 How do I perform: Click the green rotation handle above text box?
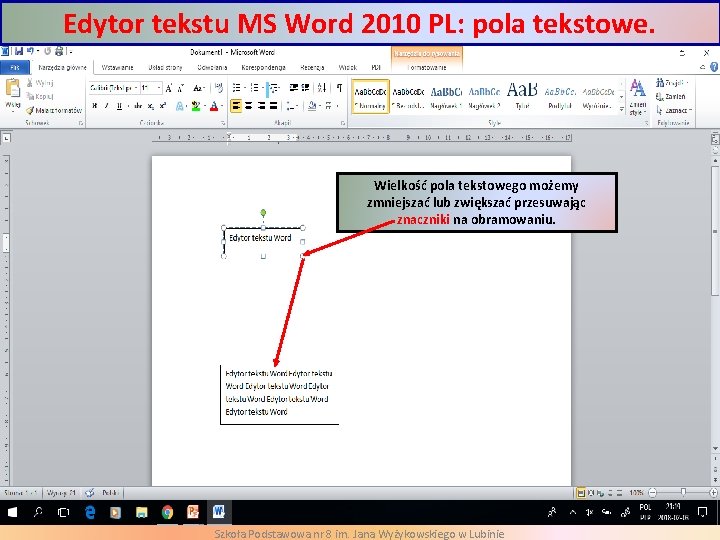pyautogui.click(x=263, y=213)
